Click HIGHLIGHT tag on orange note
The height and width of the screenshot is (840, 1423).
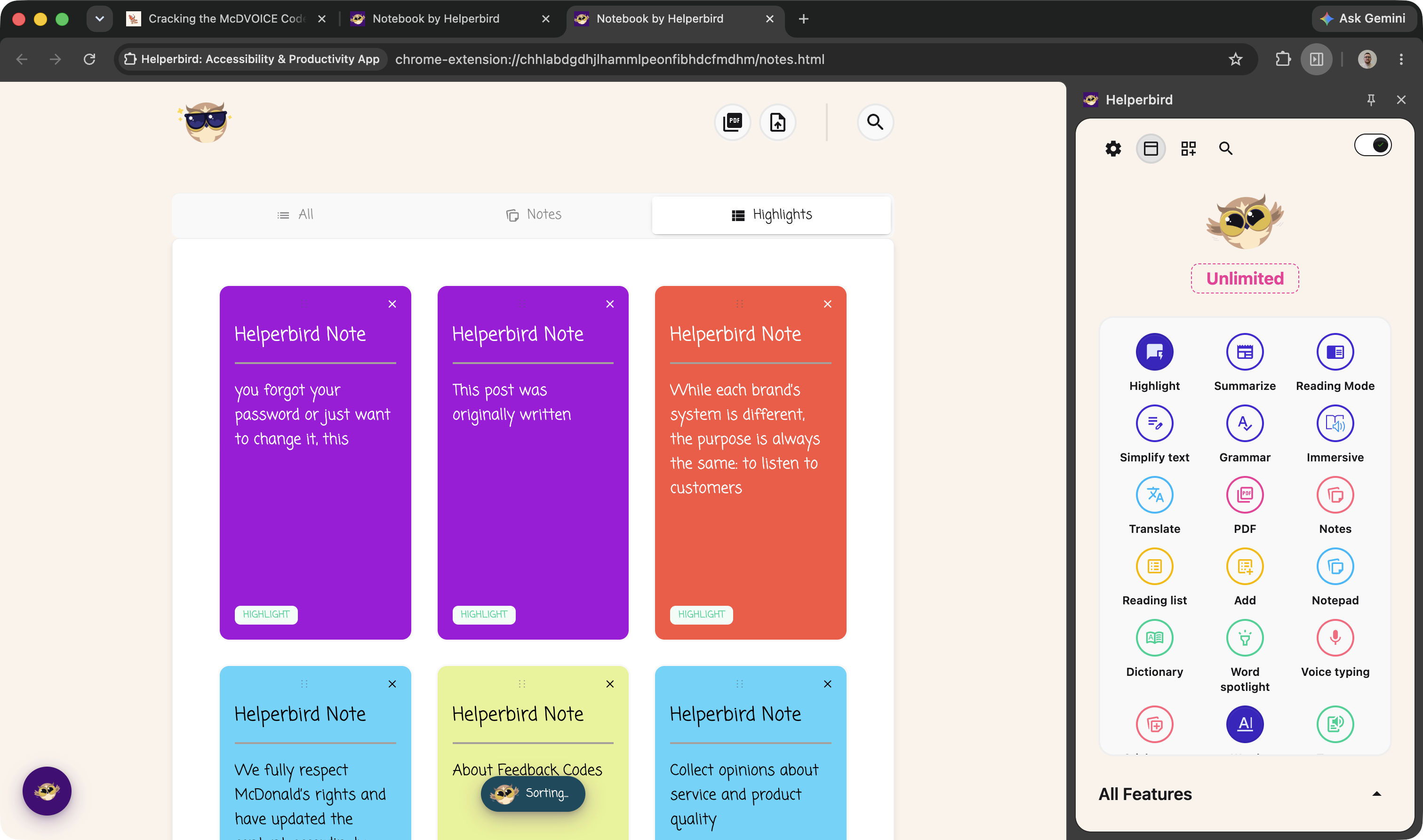(701, 615)
